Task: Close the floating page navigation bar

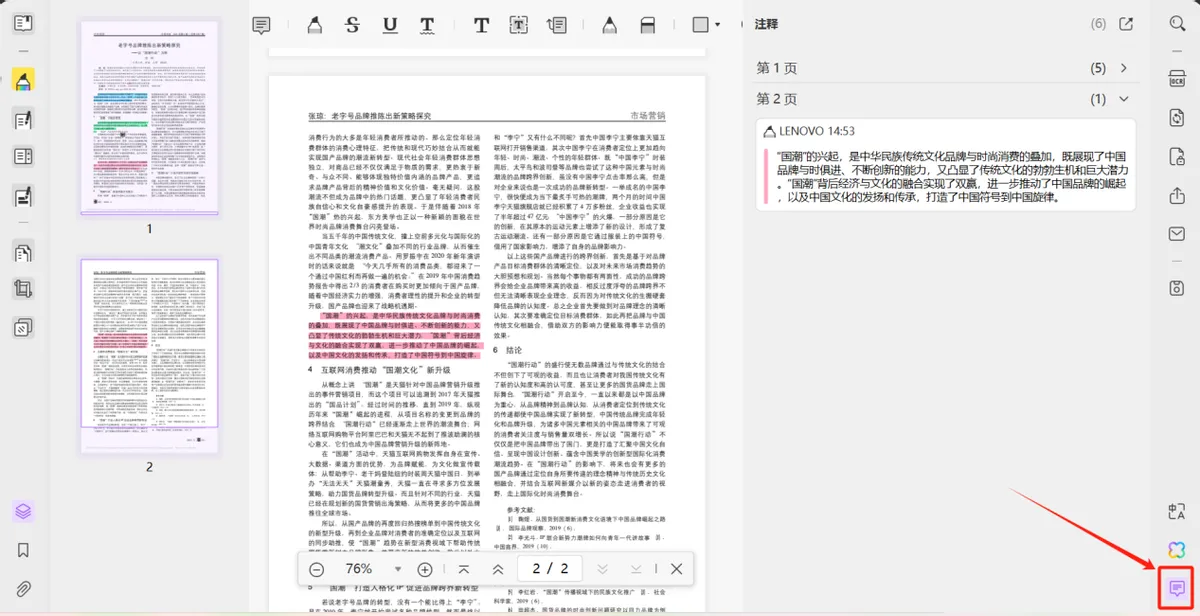Action: click(x=677, y=569)
